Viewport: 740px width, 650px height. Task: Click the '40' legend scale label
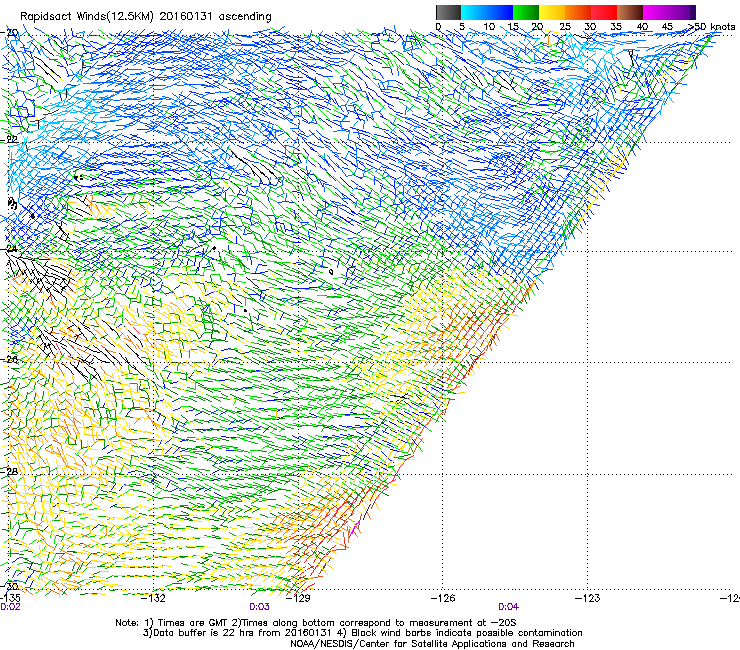(x=642, y=26)
